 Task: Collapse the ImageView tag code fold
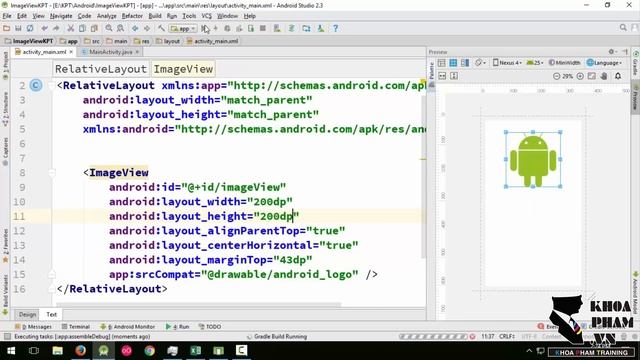coord(52,173)
